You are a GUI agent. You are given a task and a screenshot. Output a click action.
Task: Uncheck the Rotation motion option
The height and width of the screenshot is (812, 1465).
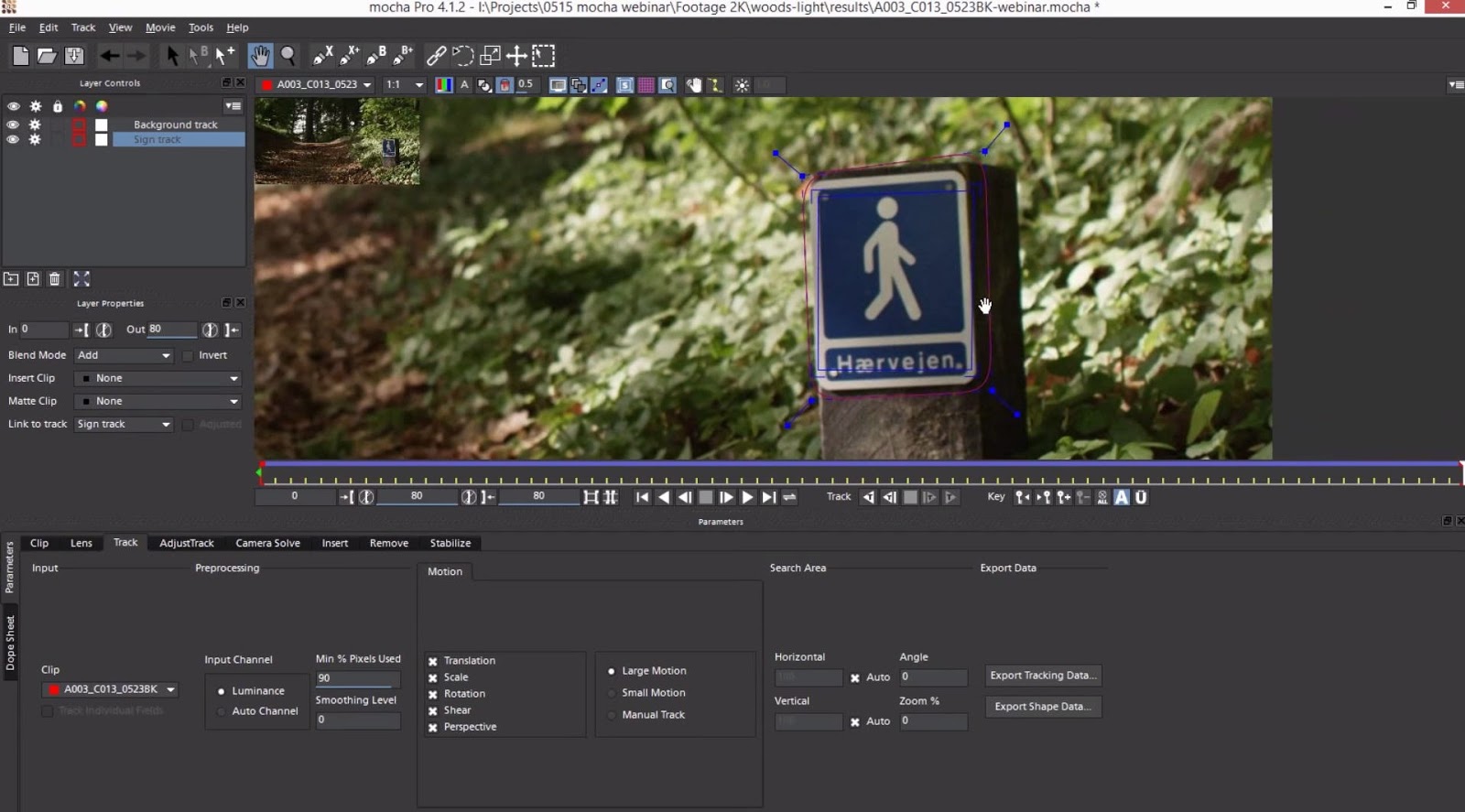(x=432, y=694)
